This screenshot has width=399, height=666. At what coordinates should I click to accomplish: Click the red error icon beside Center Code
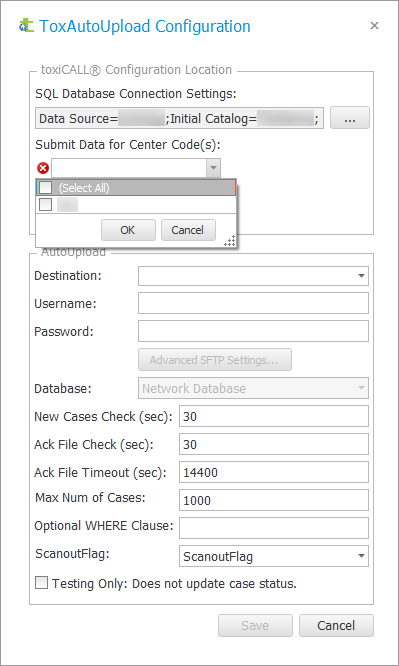tap(43, 169)
